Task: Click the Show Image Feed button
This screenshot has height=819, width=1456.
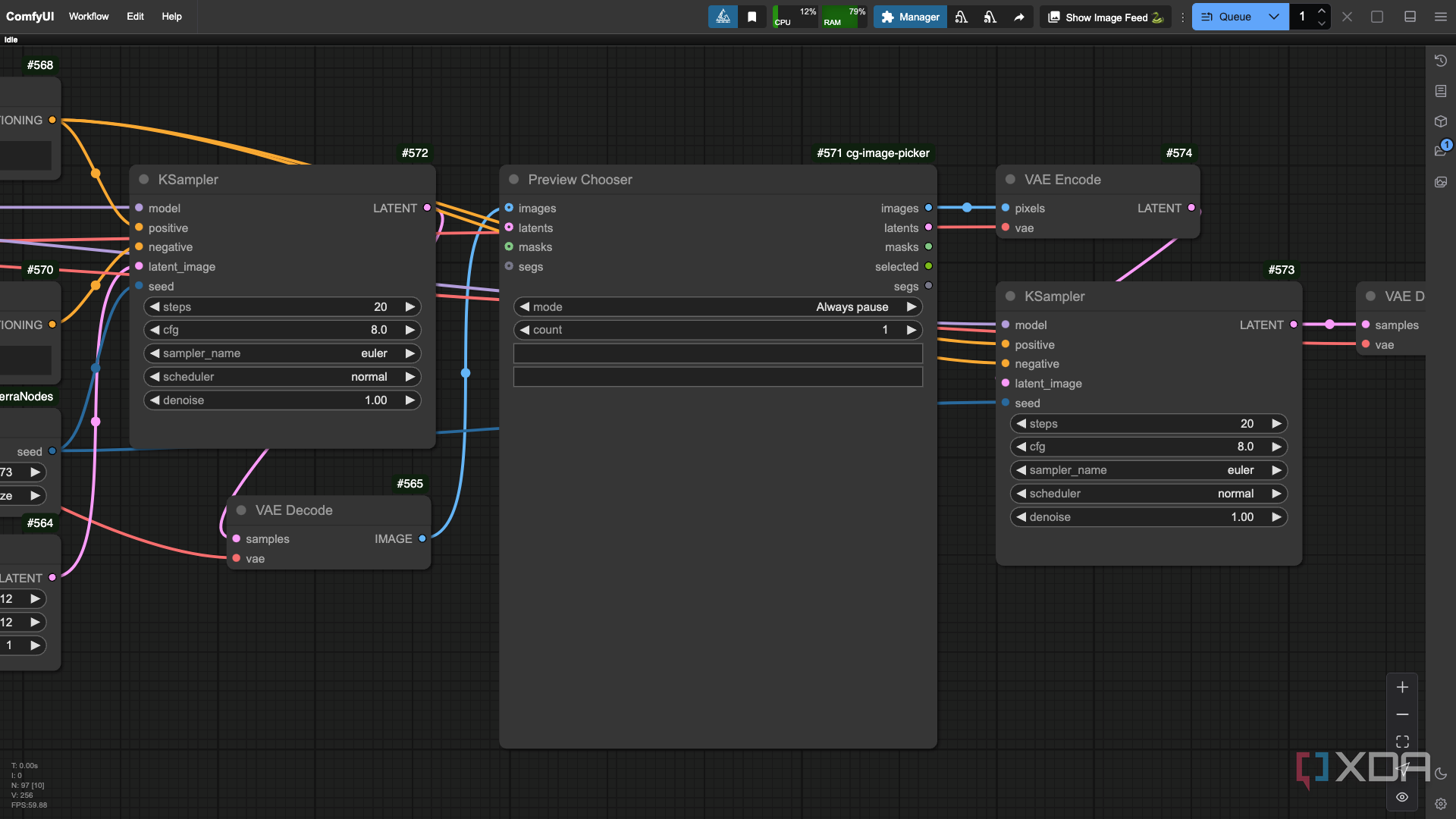Action: pos(1106,17)
